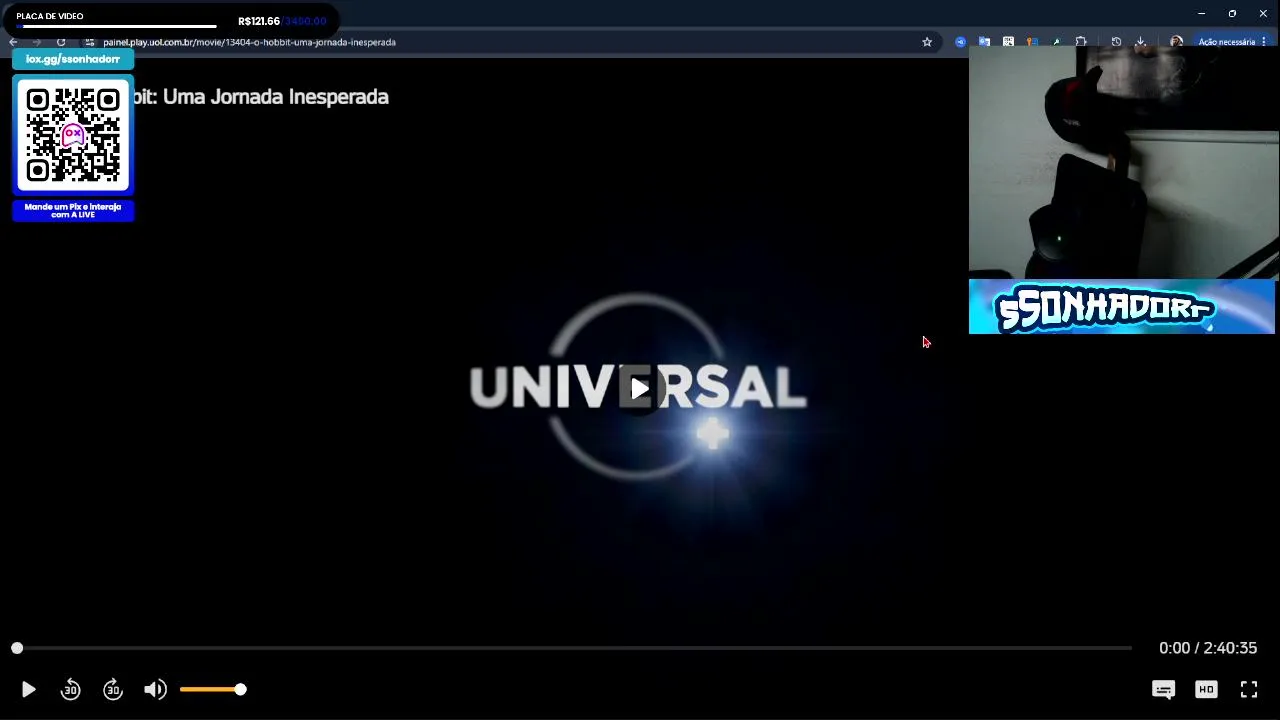
Task: Open the blue circular extension icon
Action: [x=960, y=42]
